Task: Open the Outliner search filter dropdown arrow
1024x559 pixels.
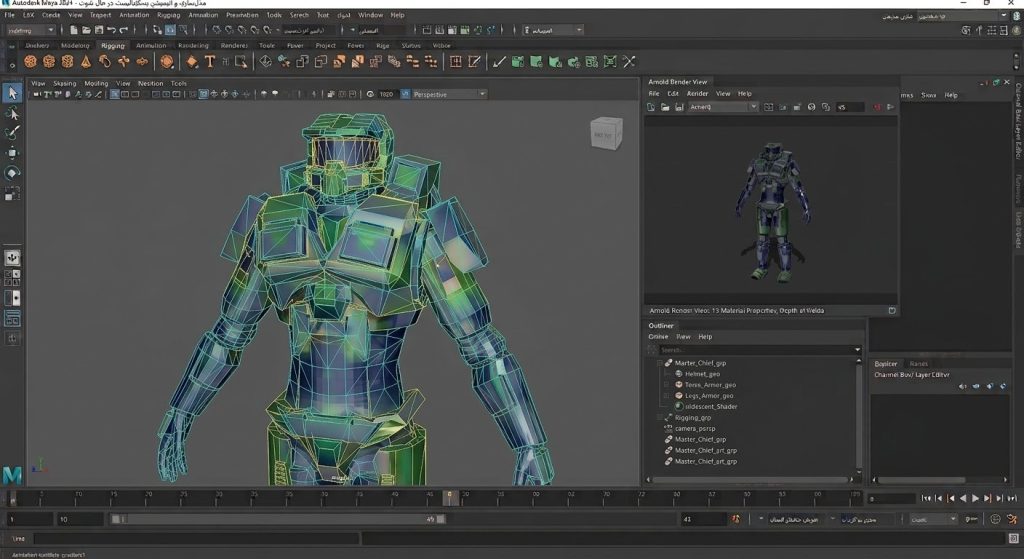Action: click(857, 350)
